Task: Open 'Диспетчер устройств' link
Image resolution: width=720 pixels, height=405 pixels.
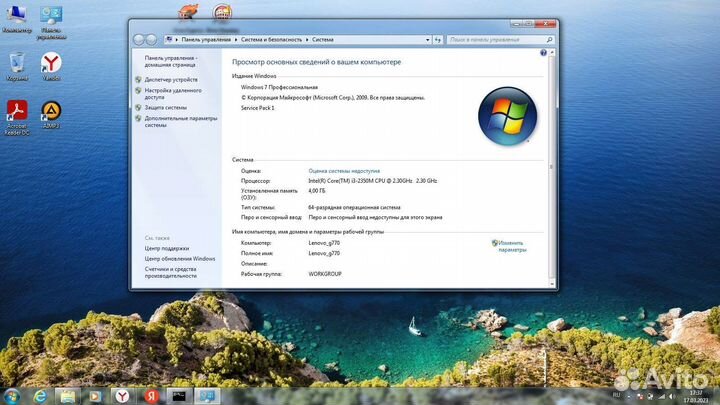Action: [171, 79]
